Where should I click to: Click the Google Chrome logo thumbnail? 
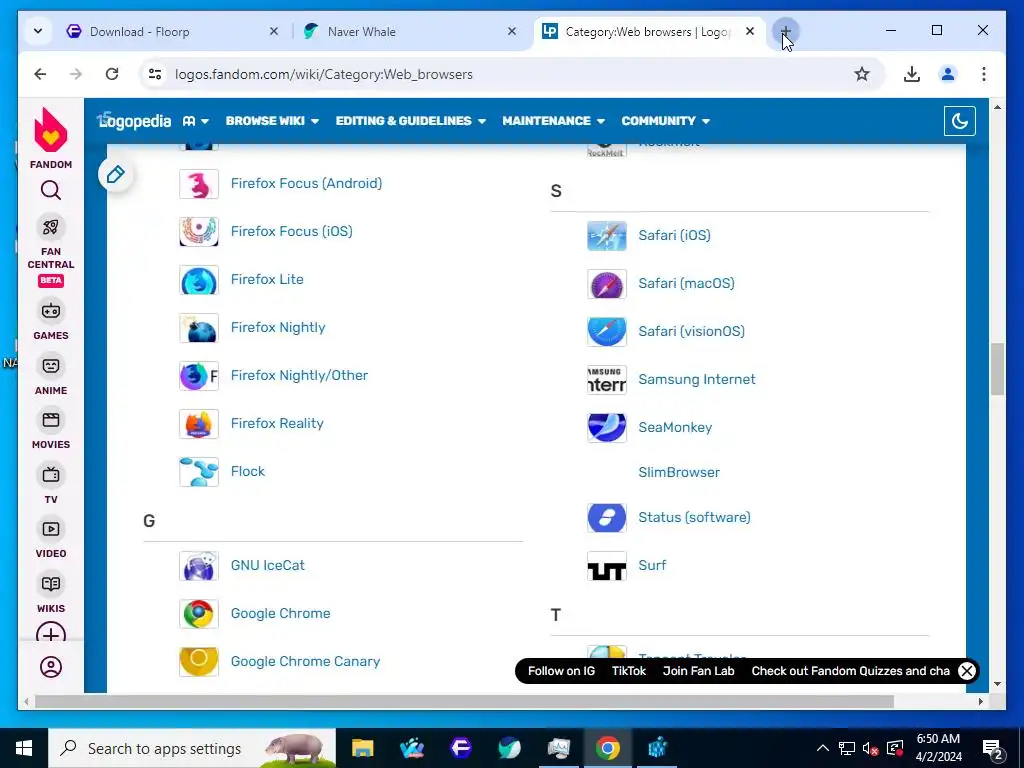(x=199, y=614)
